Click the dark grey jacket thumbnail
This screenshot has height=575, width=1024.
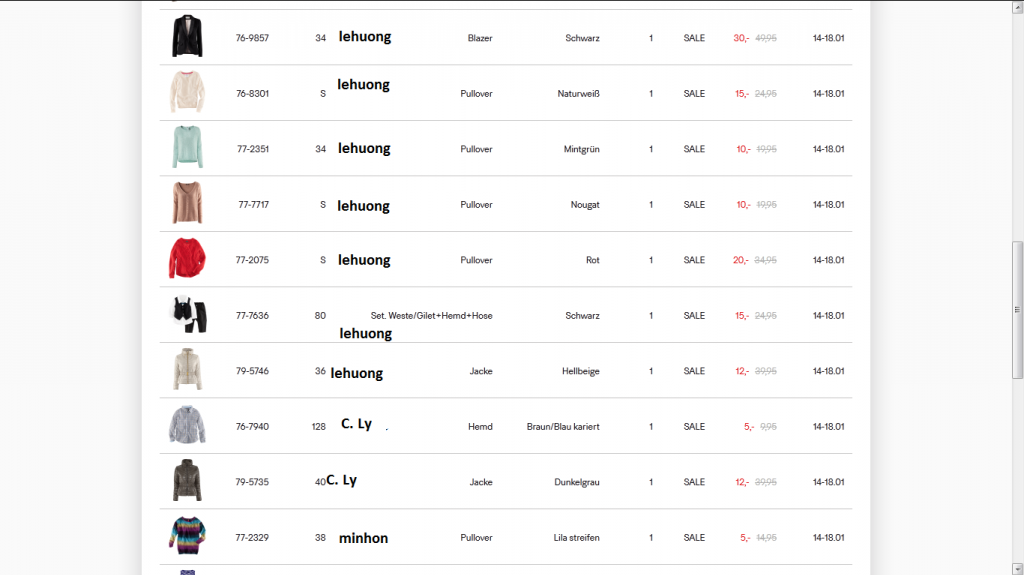[x=187, y=482]
